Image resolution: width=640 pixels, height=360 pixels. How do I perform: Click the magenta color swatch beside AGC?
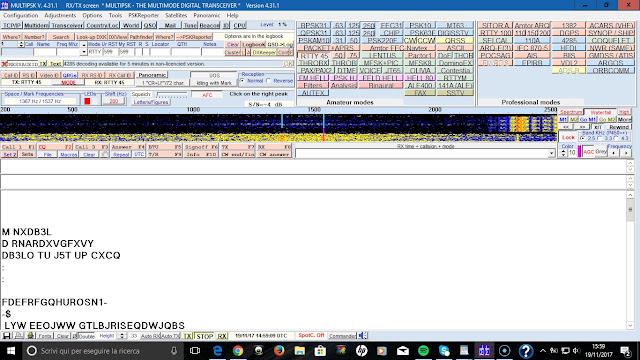(579, 152)
